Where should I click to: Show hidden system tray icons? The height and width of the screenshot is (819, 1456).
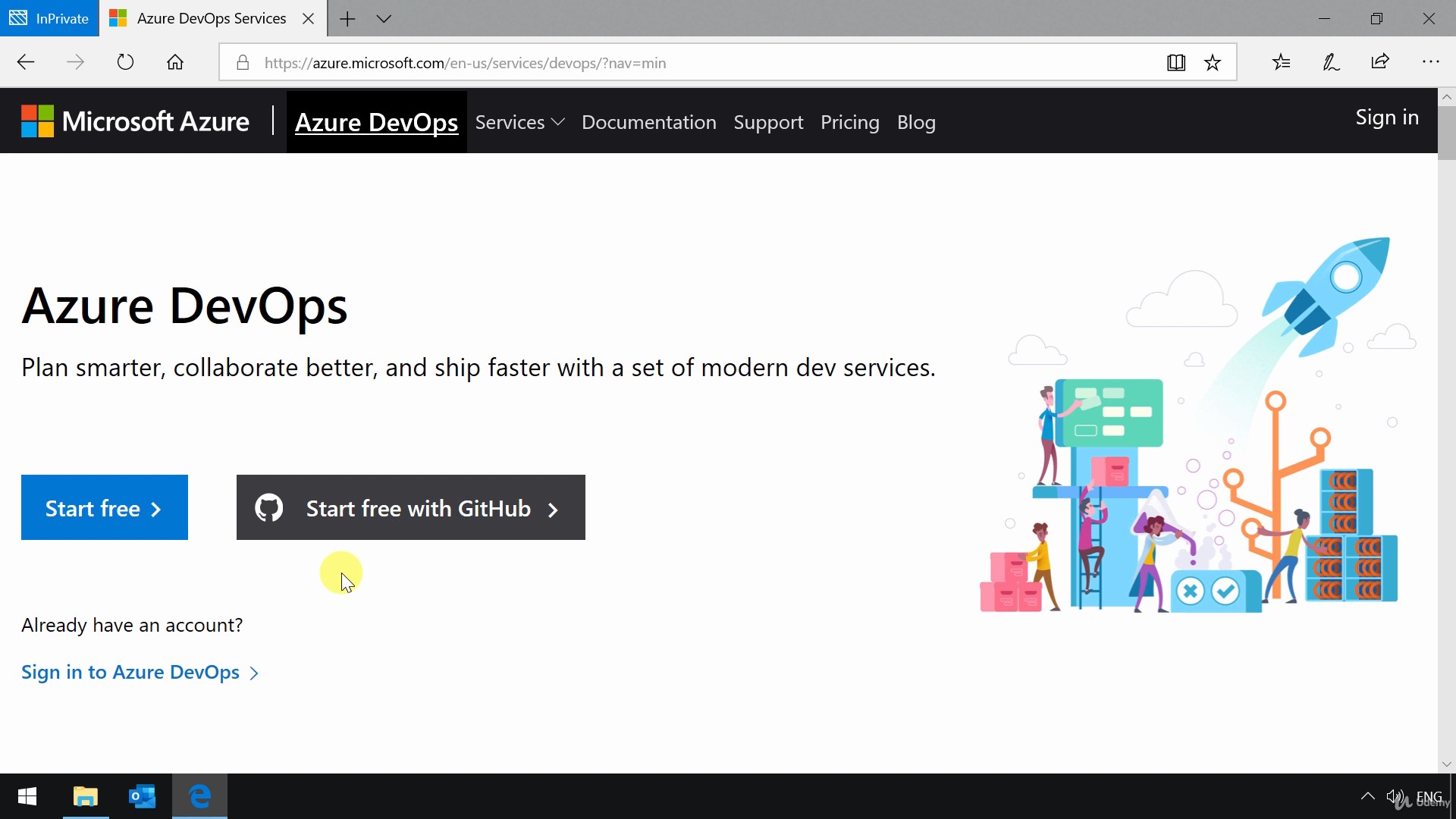1368,796
